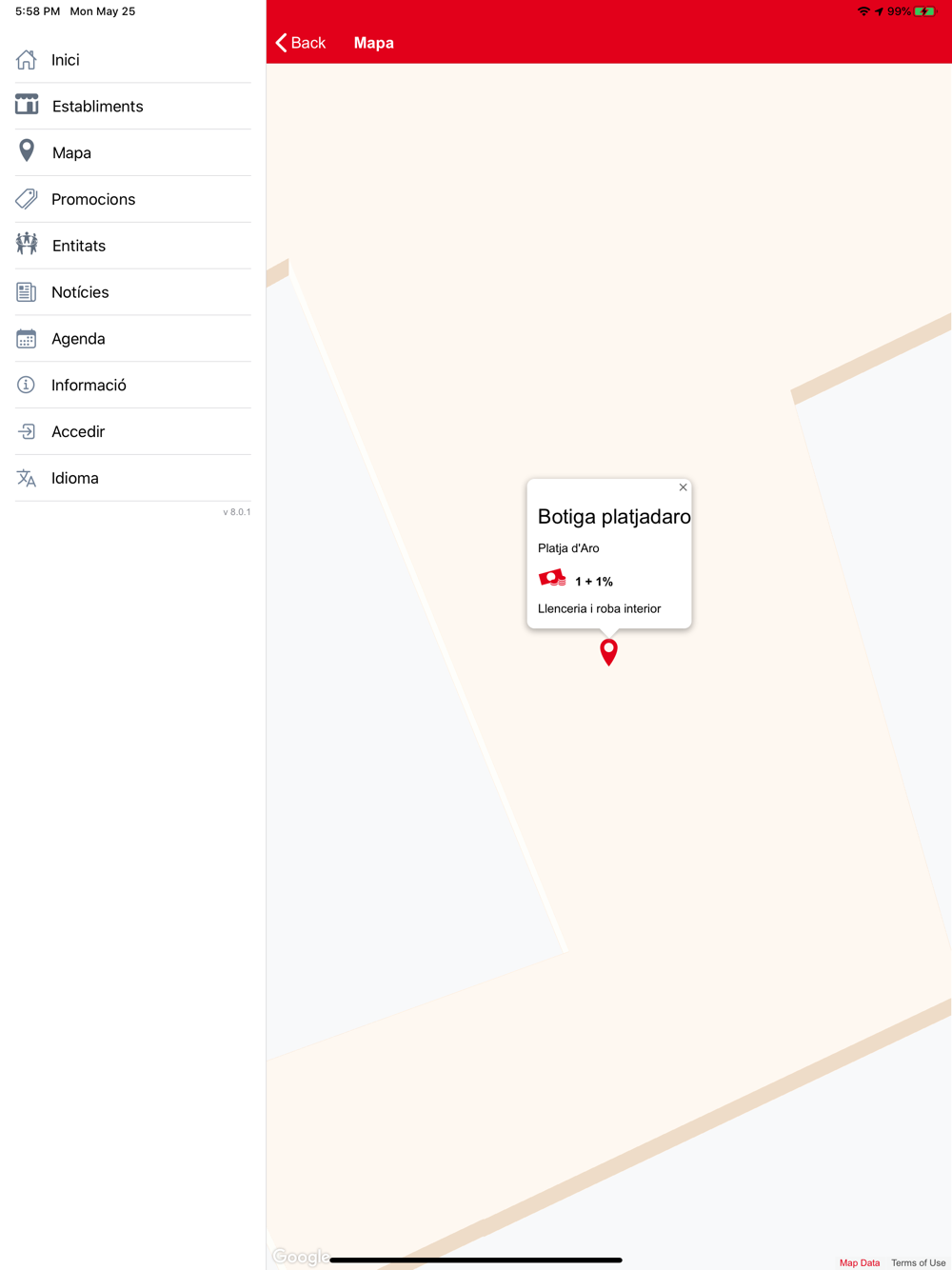
Task: Click the Google logo on the map
Action: [301, 1257]
